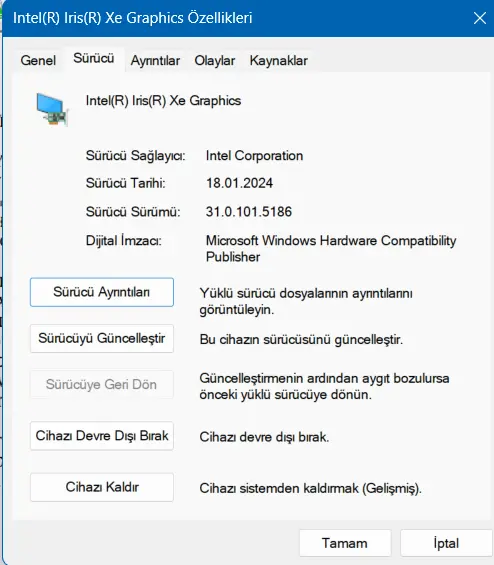Image resolution: width=494 pixels, height=565 pixels.
Task: Click Microsoft Windows Hardware Compatibility Publisher text
Action: 331,249
